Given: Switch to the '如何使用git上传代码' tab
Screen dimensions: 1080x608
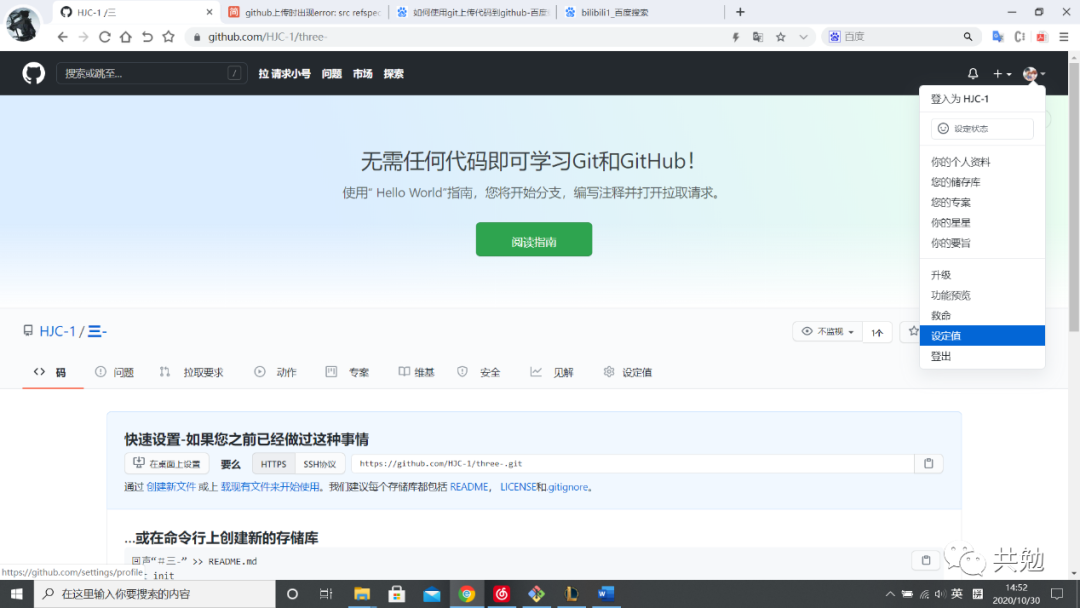Looking at the screenshot, I should pos(473,12).
